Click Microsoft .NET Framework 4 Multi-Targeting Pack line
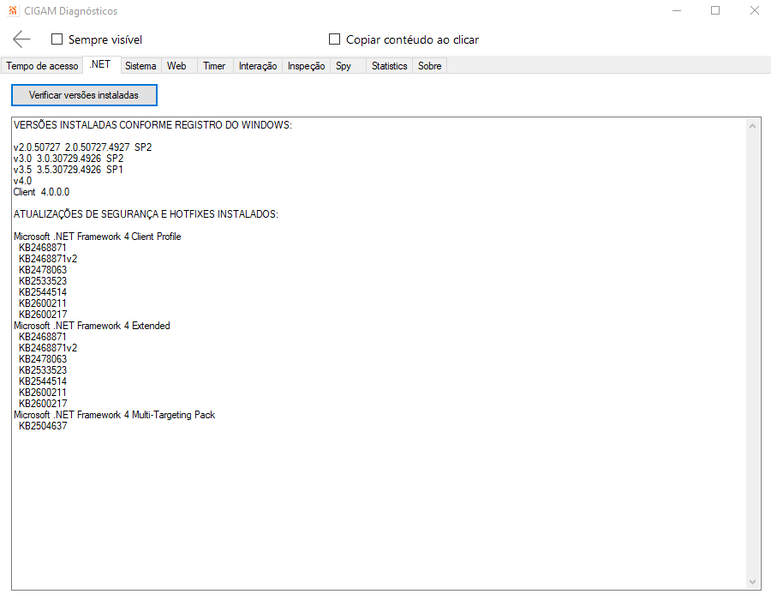The height and width of the screenshot is (600, 771). [x=115, y=415]
